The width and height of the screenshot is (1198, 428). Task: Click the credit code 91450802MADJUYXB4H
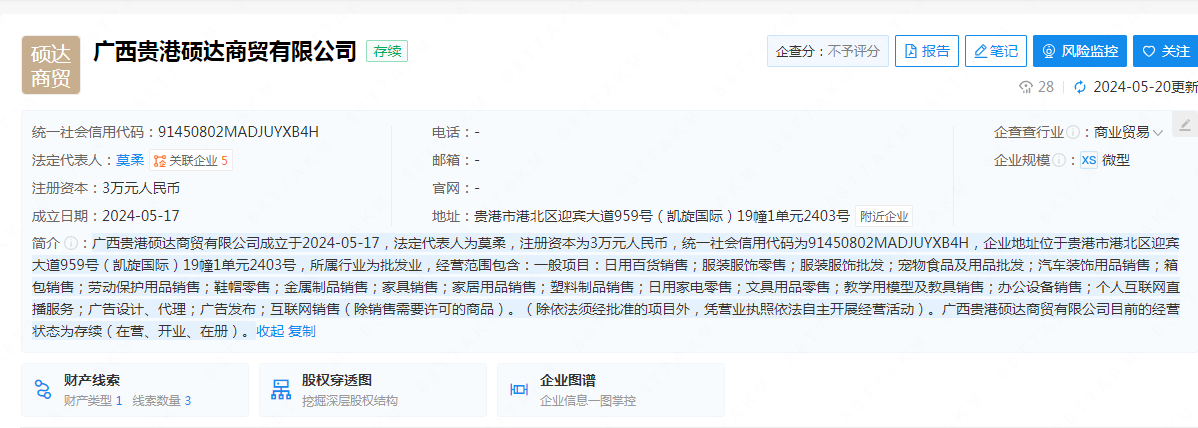[238, 132]
